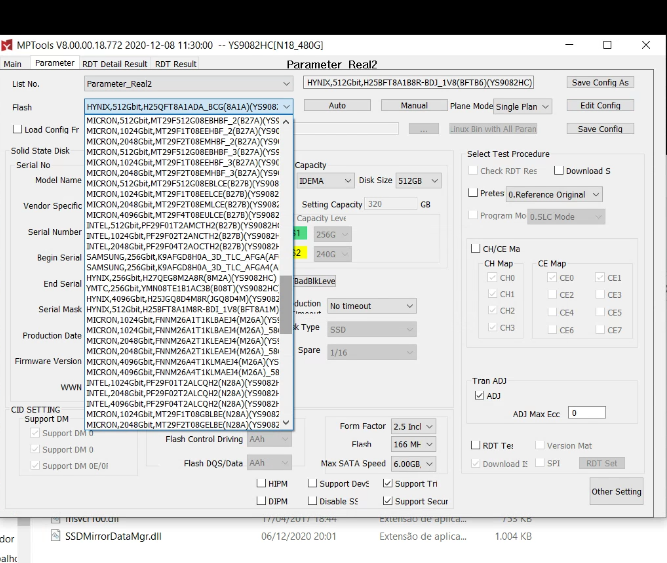Select HYNIX 4096Gbit H25JGQ8D4M8R entry
Viewport: 667px width, 563px height.
[183, 299]
